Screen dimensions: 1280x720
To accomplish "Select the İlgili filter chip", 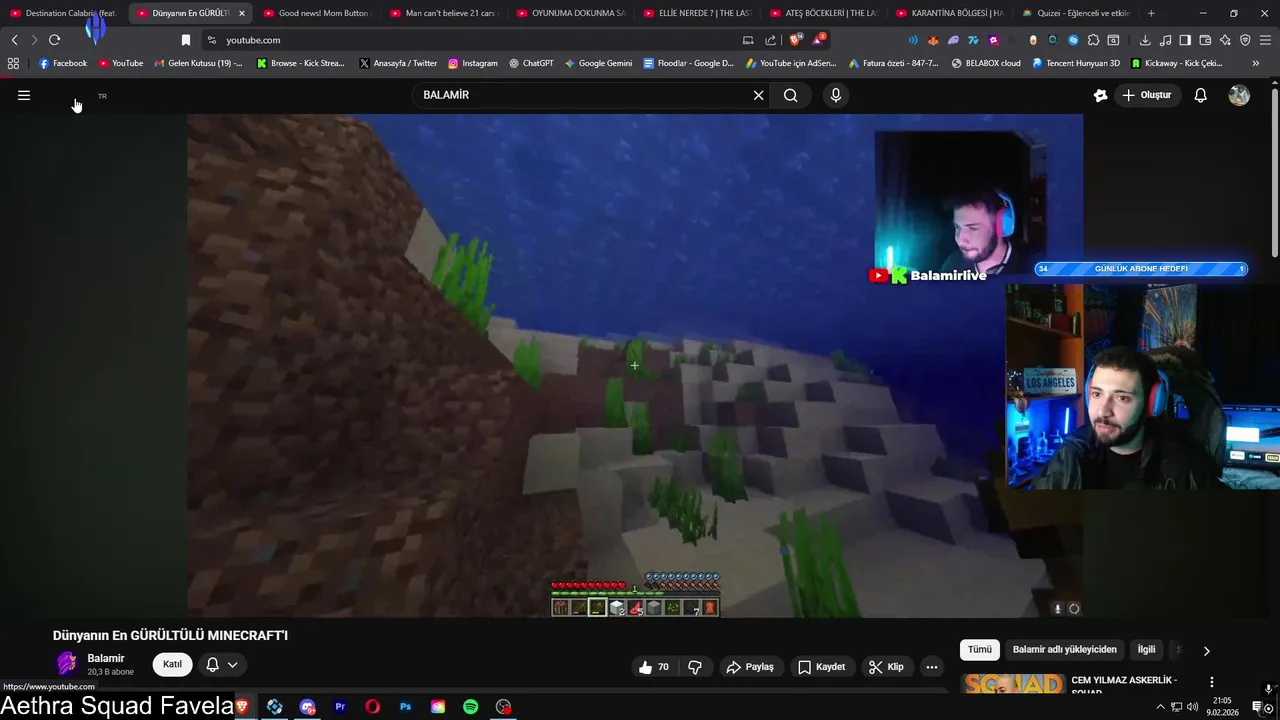I will pos(1146,650).
